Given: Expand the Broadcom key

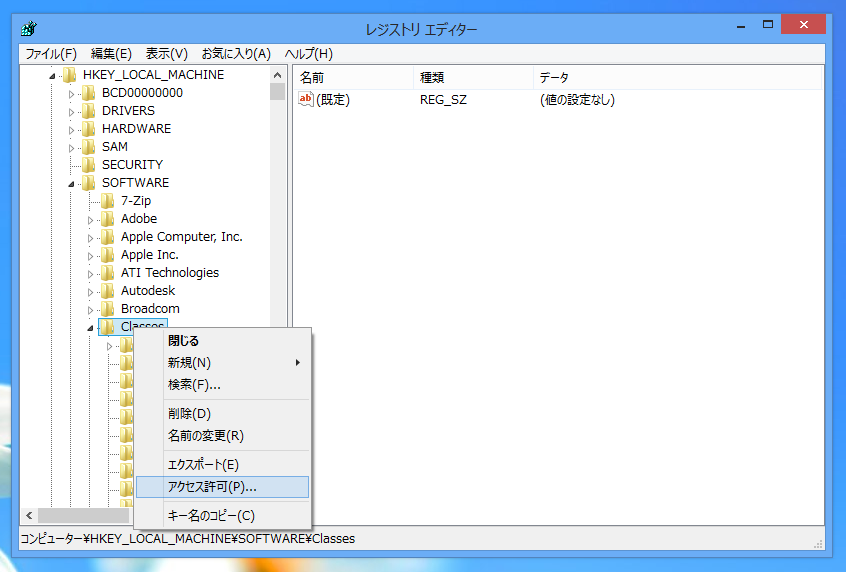Looking at the screenshot, I should 90,310.
